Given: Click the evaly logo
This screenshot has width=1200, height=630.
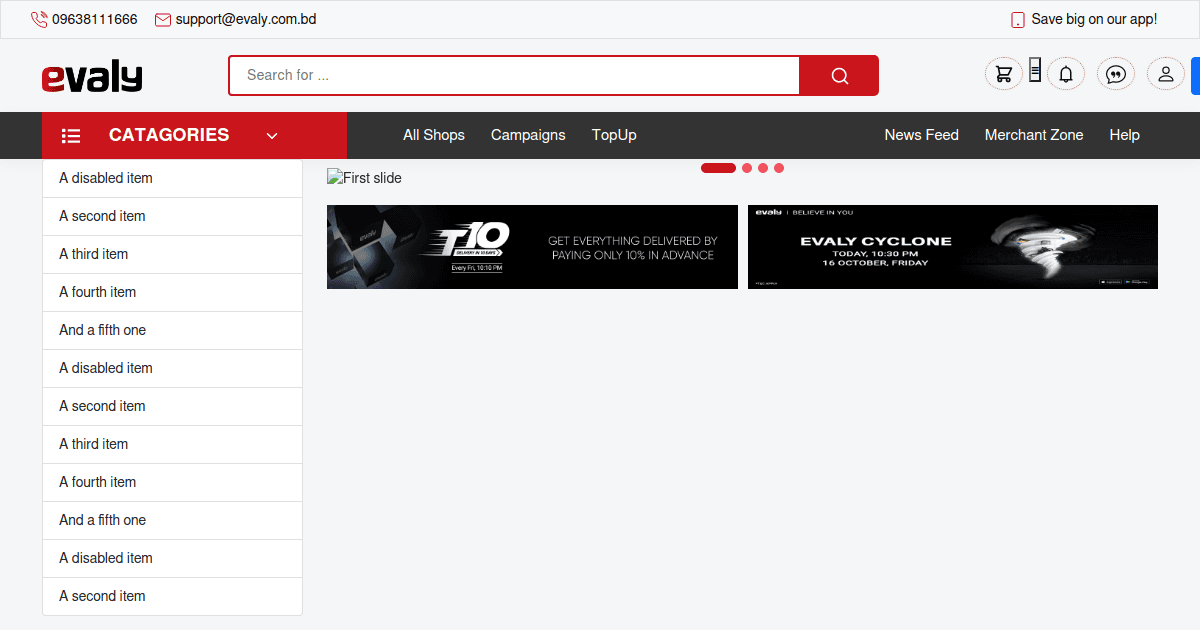Looking at the screenshot, I should [92, 76].
